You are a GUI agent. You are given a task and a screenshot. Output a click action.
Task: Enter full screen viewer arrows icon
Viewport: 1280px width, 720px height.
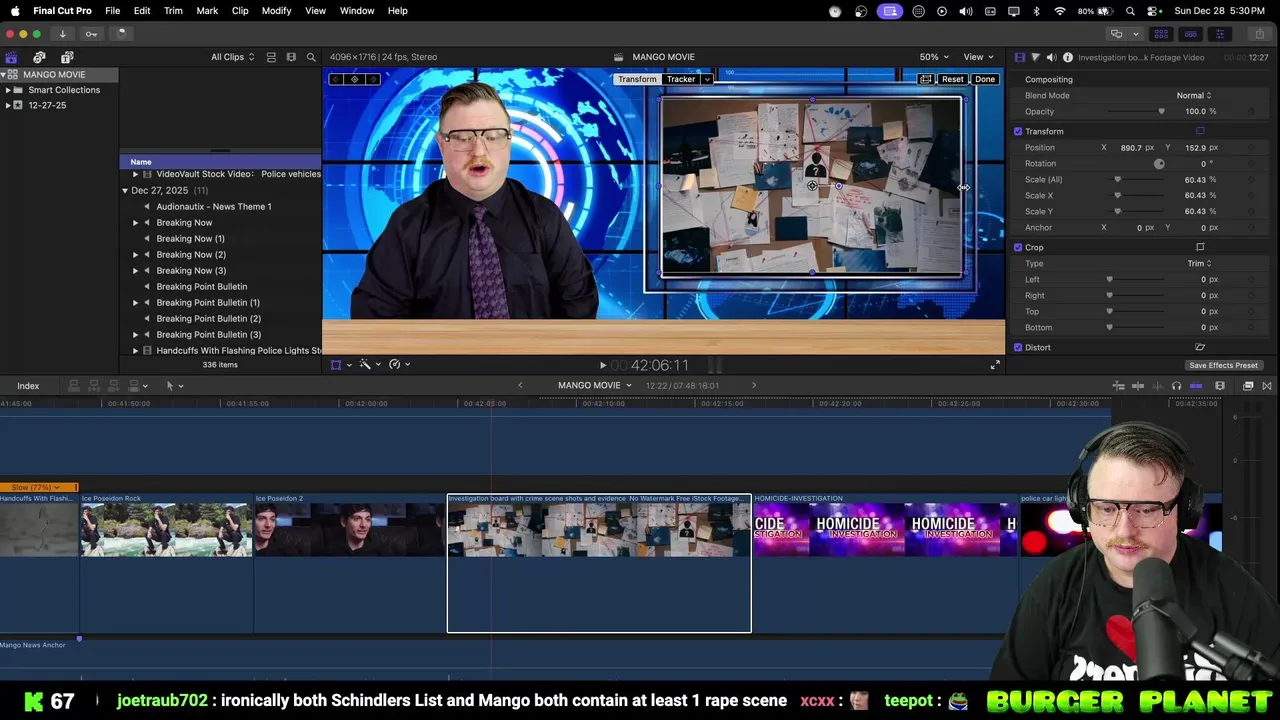(995, 365)
